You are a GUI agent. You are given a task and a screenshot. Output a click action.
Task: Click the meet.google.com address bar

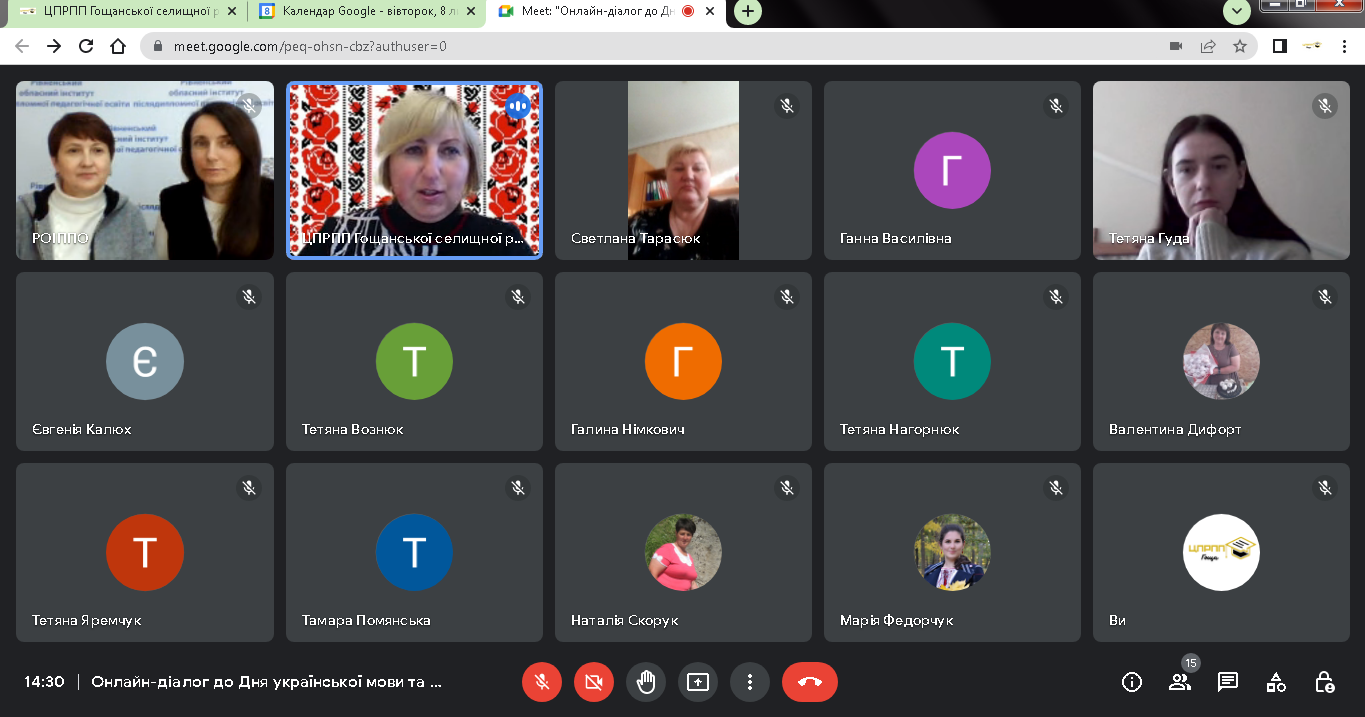tap(600, 46)
